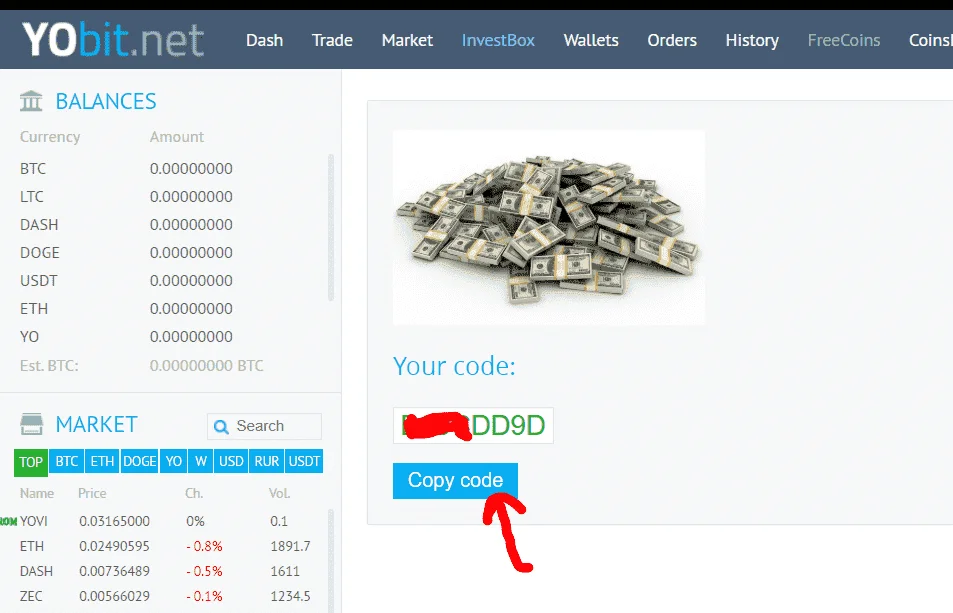Click the Est. BTC total value

point(207,366)
